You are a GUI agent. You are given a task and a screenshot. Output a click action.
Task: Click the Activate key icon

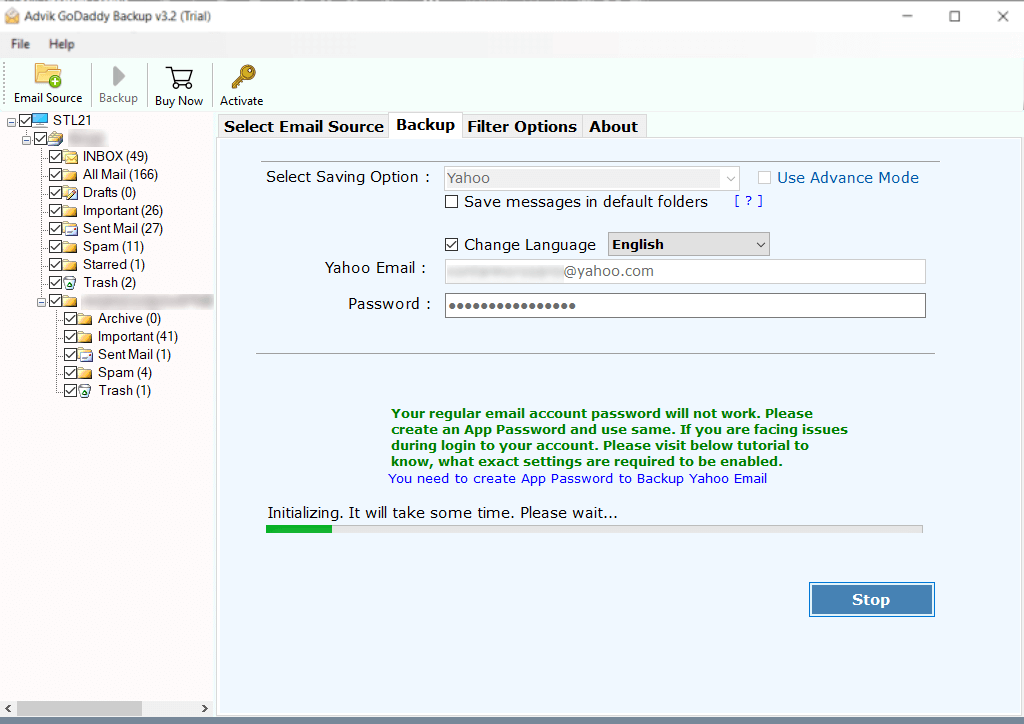pyautogui.click(x=243, y=76)
